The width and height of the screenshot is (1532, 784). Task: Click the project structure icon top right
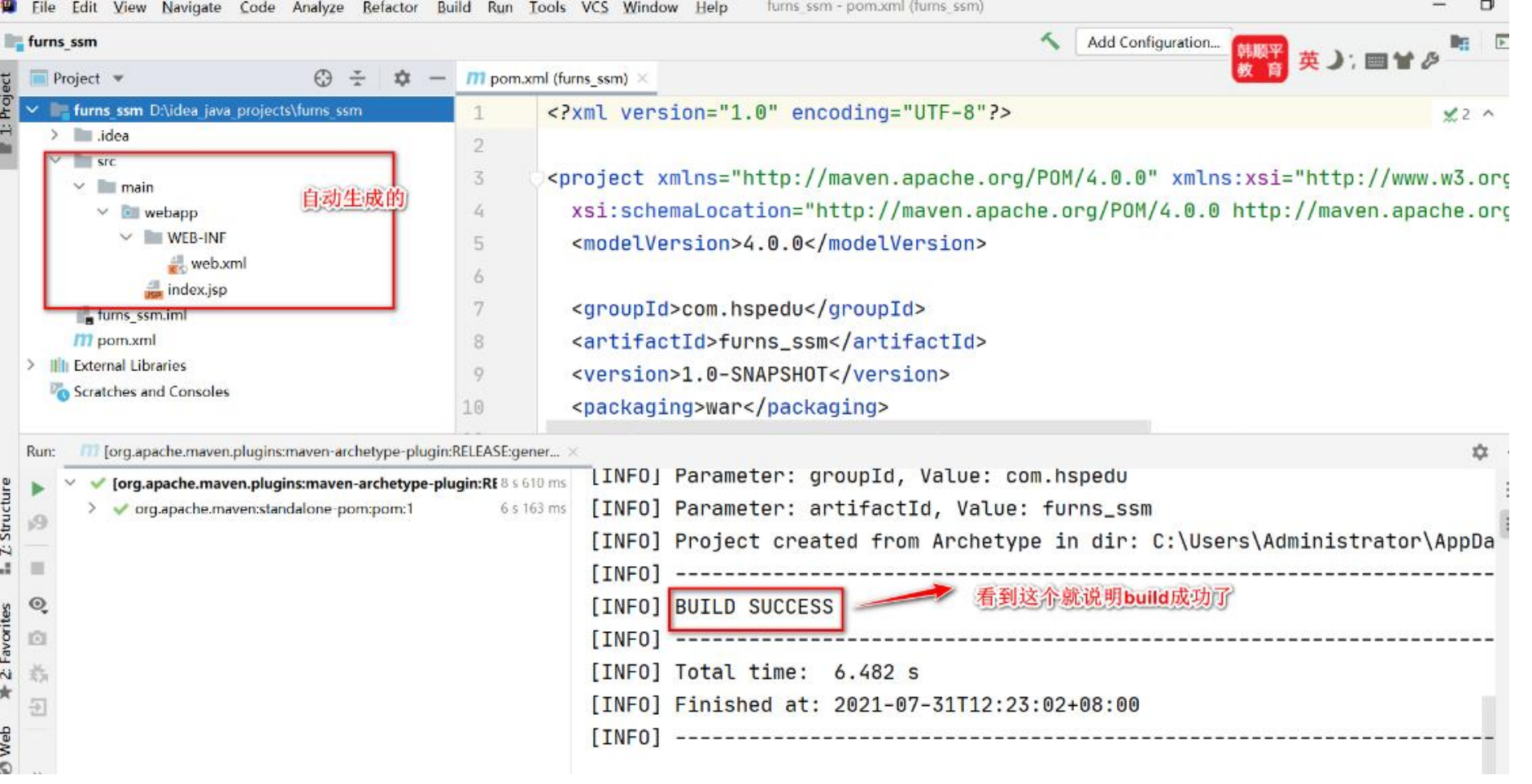coord(1460,42)
